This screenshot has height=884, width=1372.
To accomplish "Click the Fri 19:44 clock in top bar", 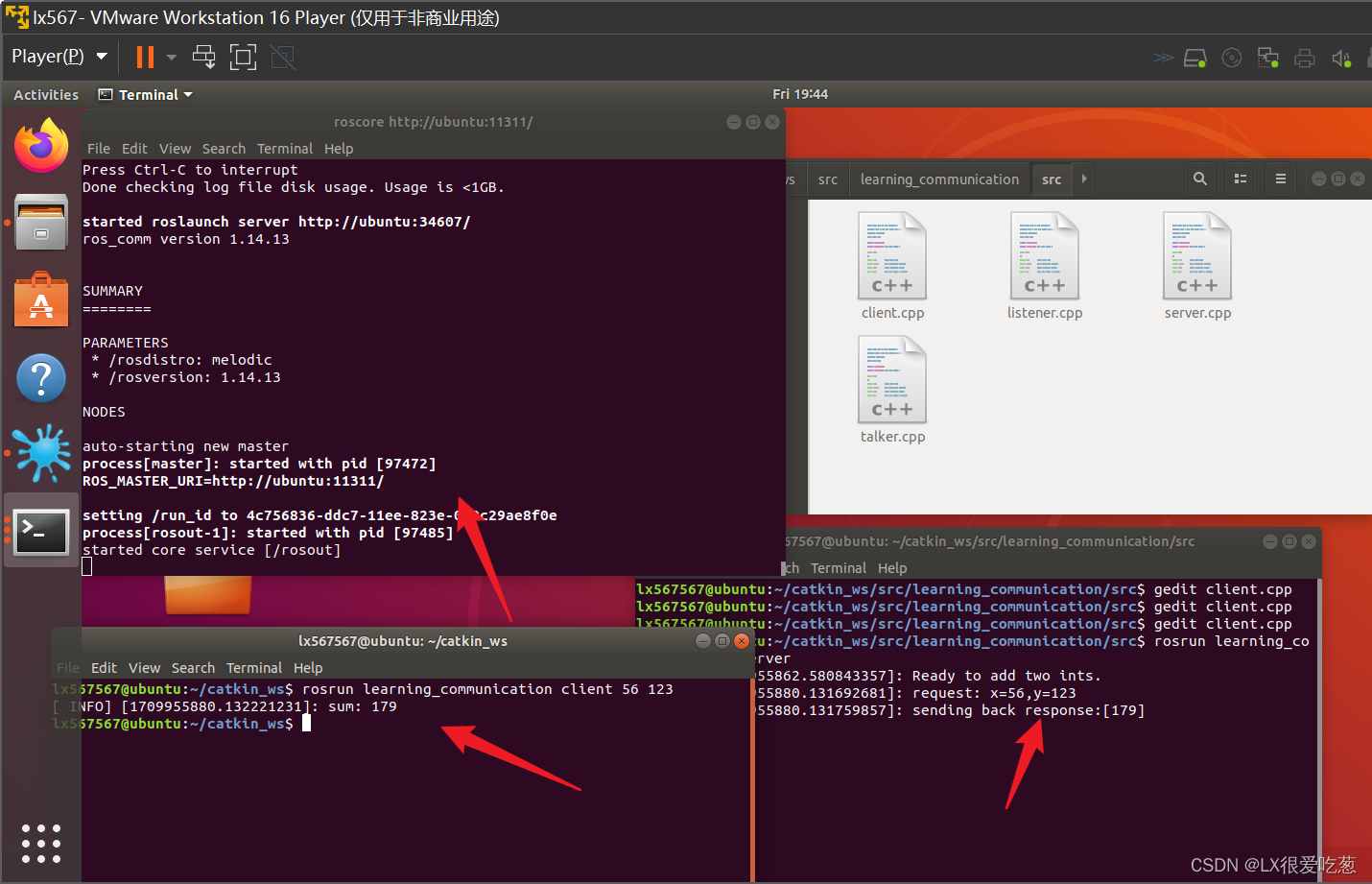I will coord(800,94).
